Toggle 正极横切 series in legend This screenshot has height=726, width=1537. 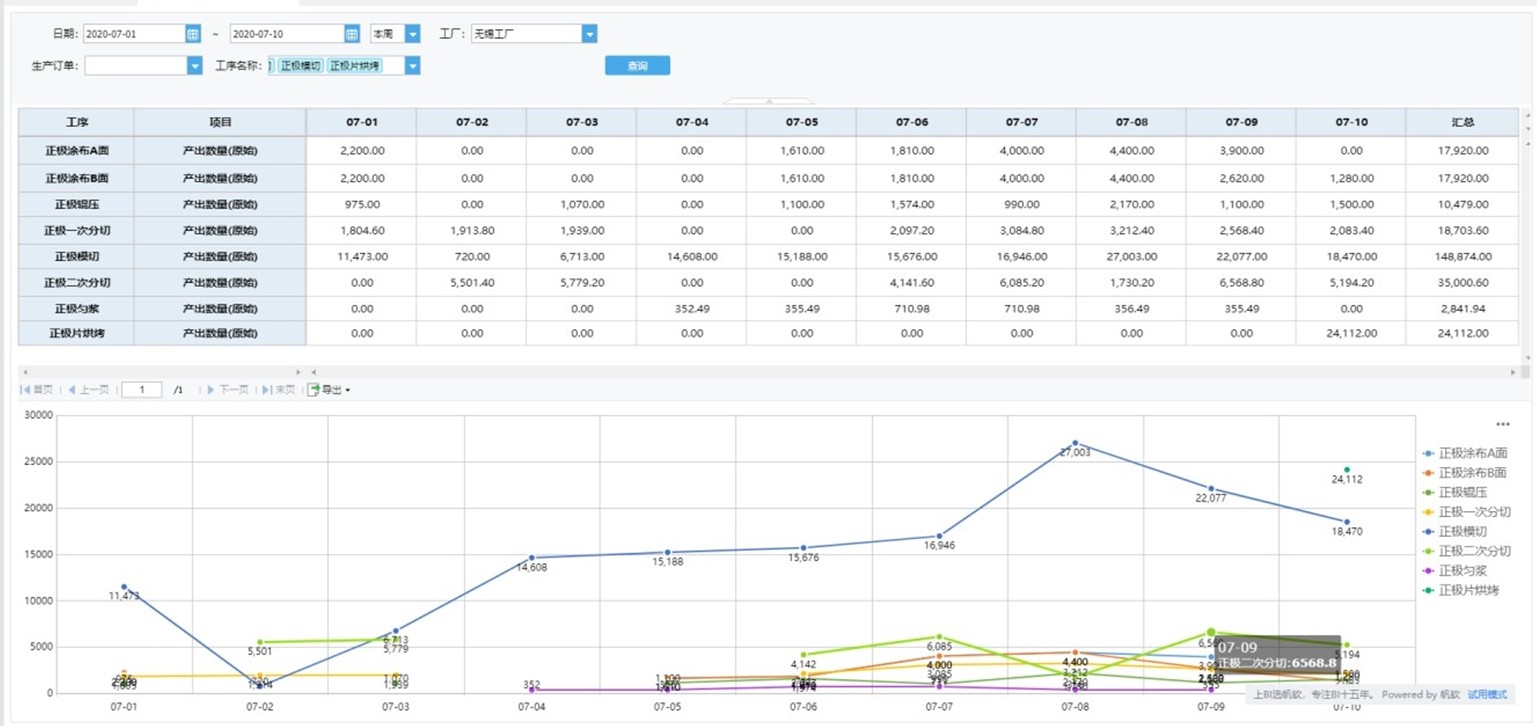pyautogui.click(x=1457, y=531)
